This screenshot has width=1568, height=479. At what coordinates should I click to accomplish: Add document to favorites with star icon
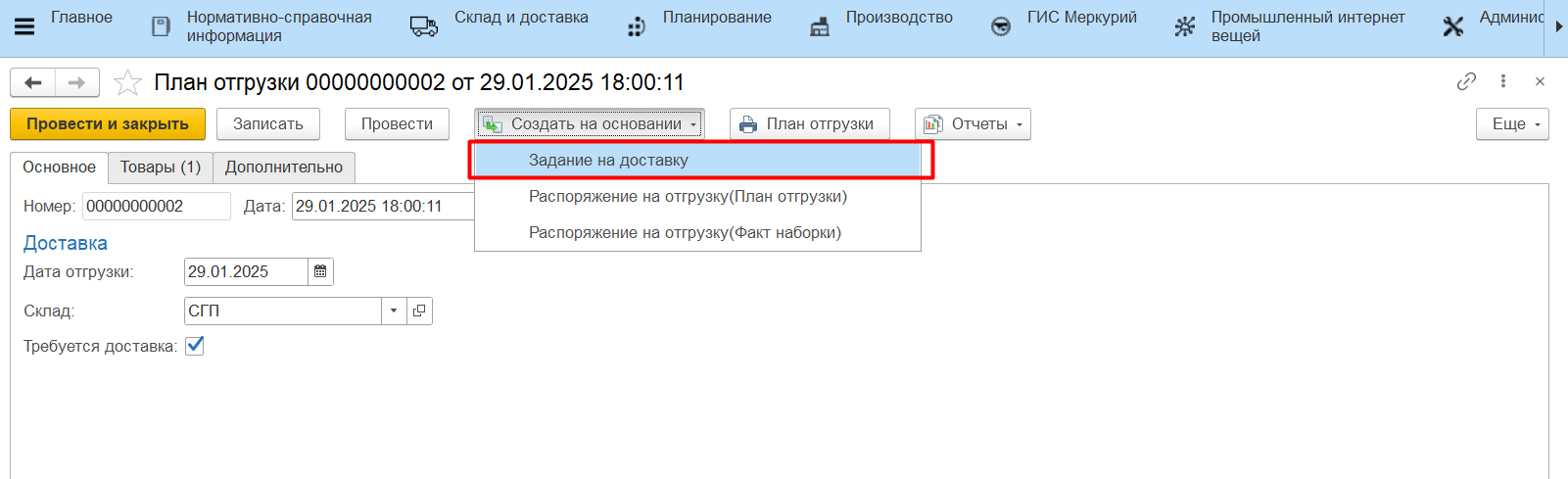tap(127, 82)
